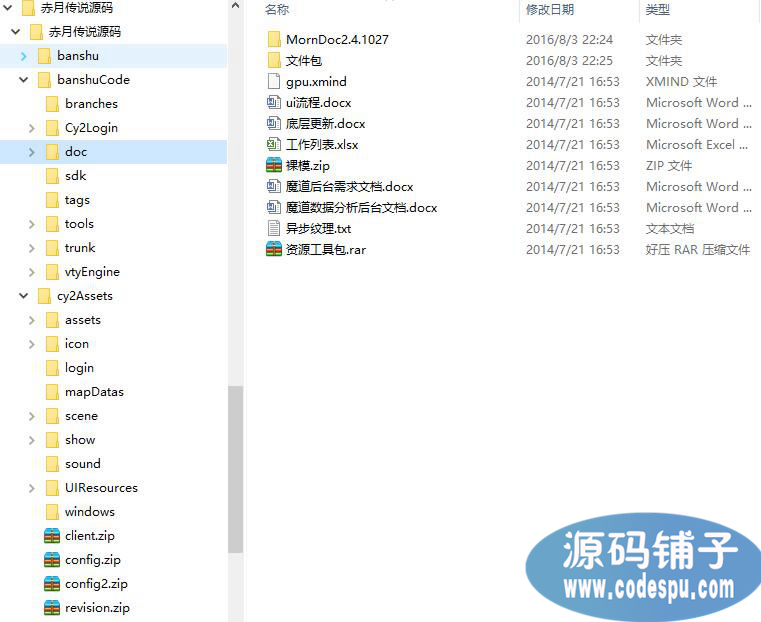This screenshot has height=622, width=761.
Task: Click the type text 好压 RAR 压缩文件
Action: (x=698, y=249)
